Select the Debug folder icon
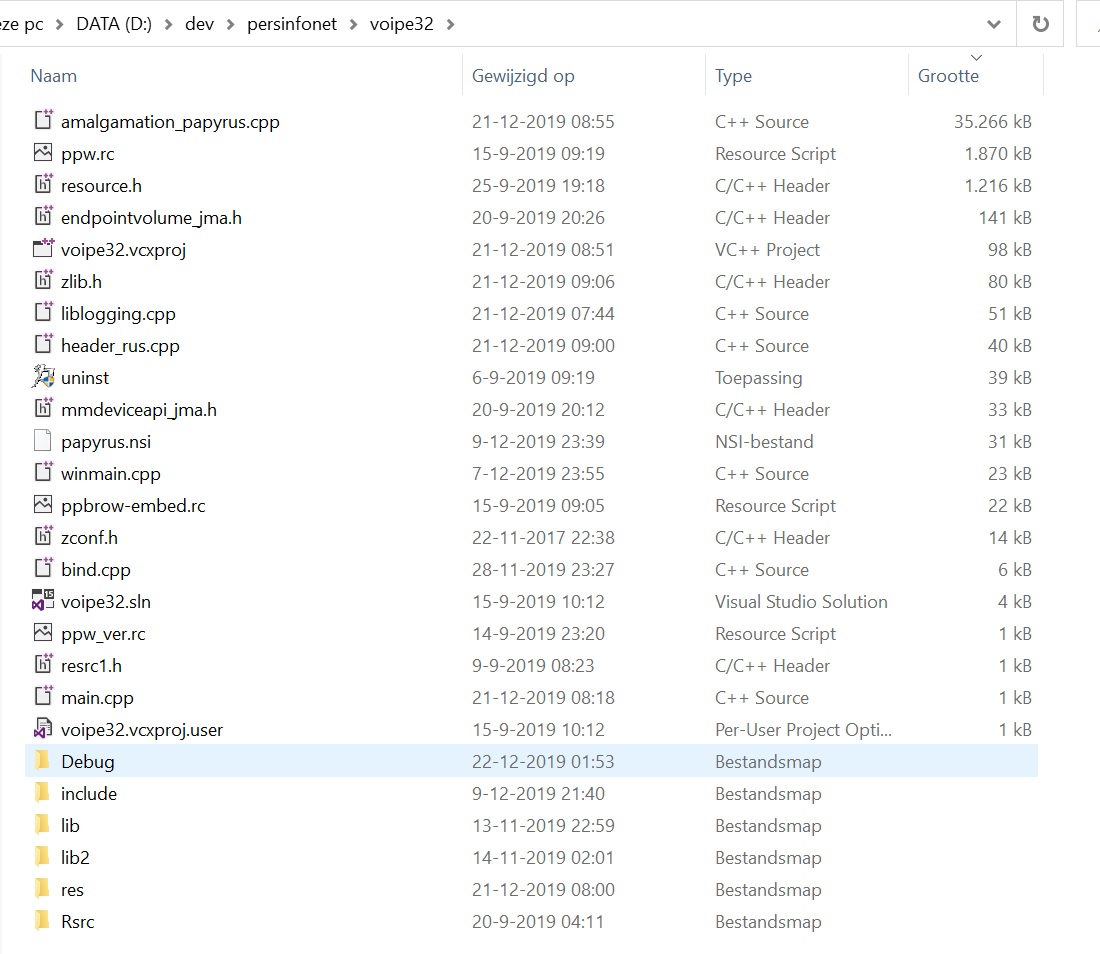This screenshot has height=954, width=1100. [x=43, y=762]
